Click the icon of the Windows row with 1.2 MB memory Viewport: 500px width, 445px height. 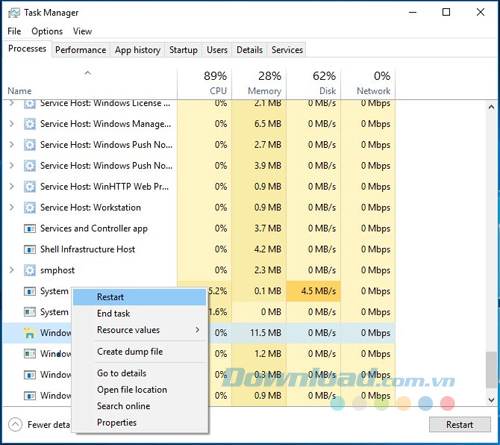[30, 354]
